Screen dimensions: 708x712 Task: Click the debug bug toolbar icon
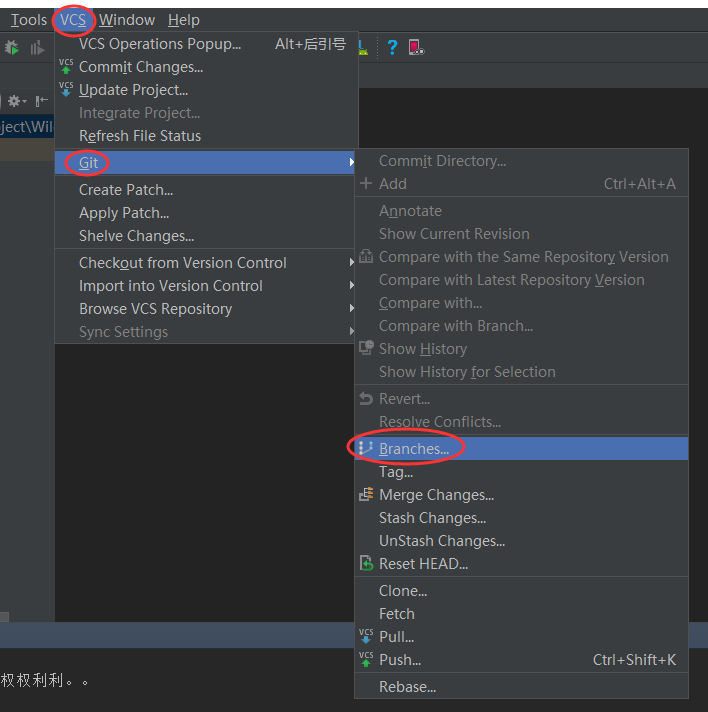12,48
